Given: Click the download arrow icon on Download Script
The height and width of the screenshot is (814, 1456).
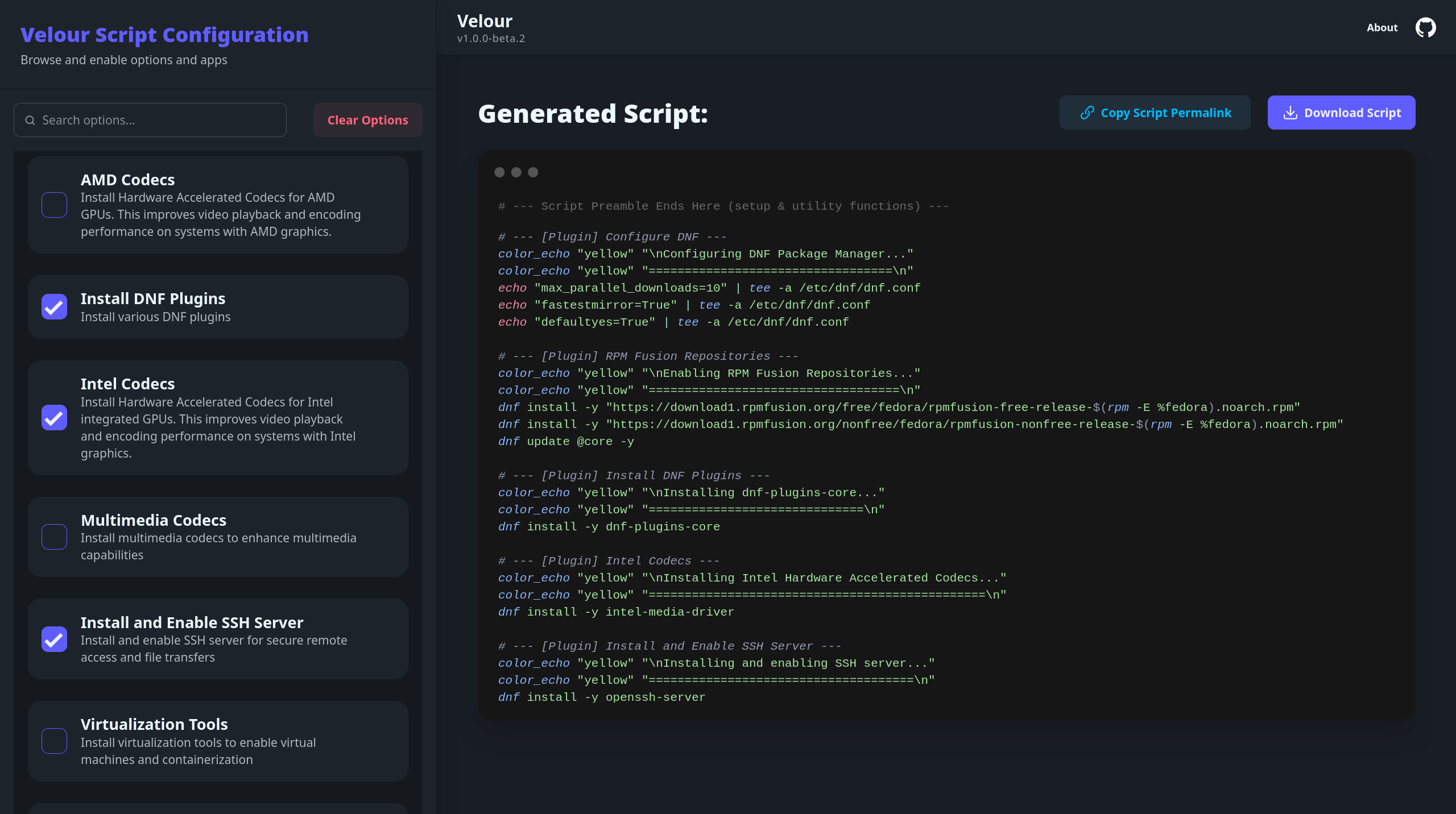Looking at the screenshot, I should click(x=1290, y=113).
